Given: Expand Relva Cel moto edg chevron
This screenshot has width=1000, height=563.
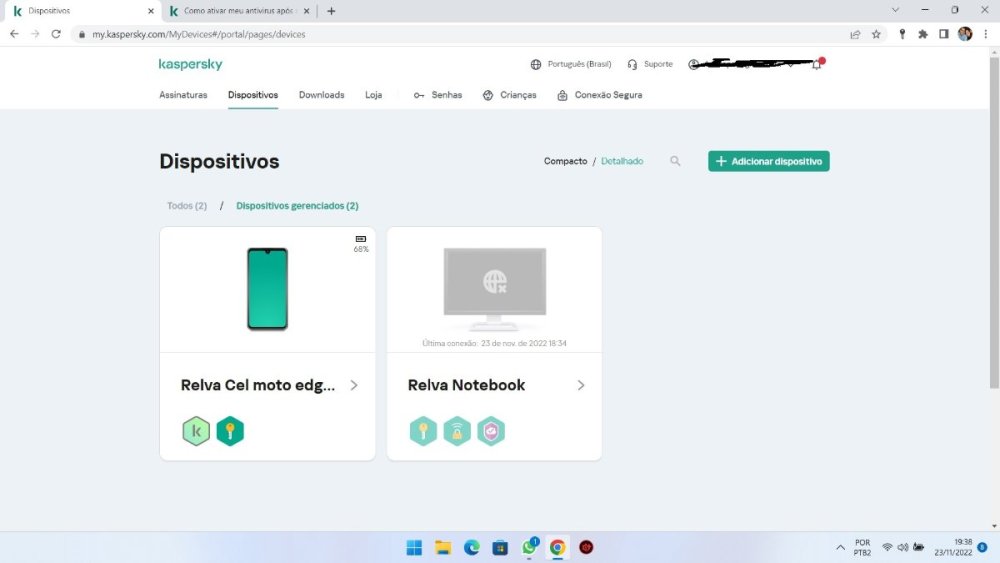Looking at the screenshot, I should pos(354,385).
